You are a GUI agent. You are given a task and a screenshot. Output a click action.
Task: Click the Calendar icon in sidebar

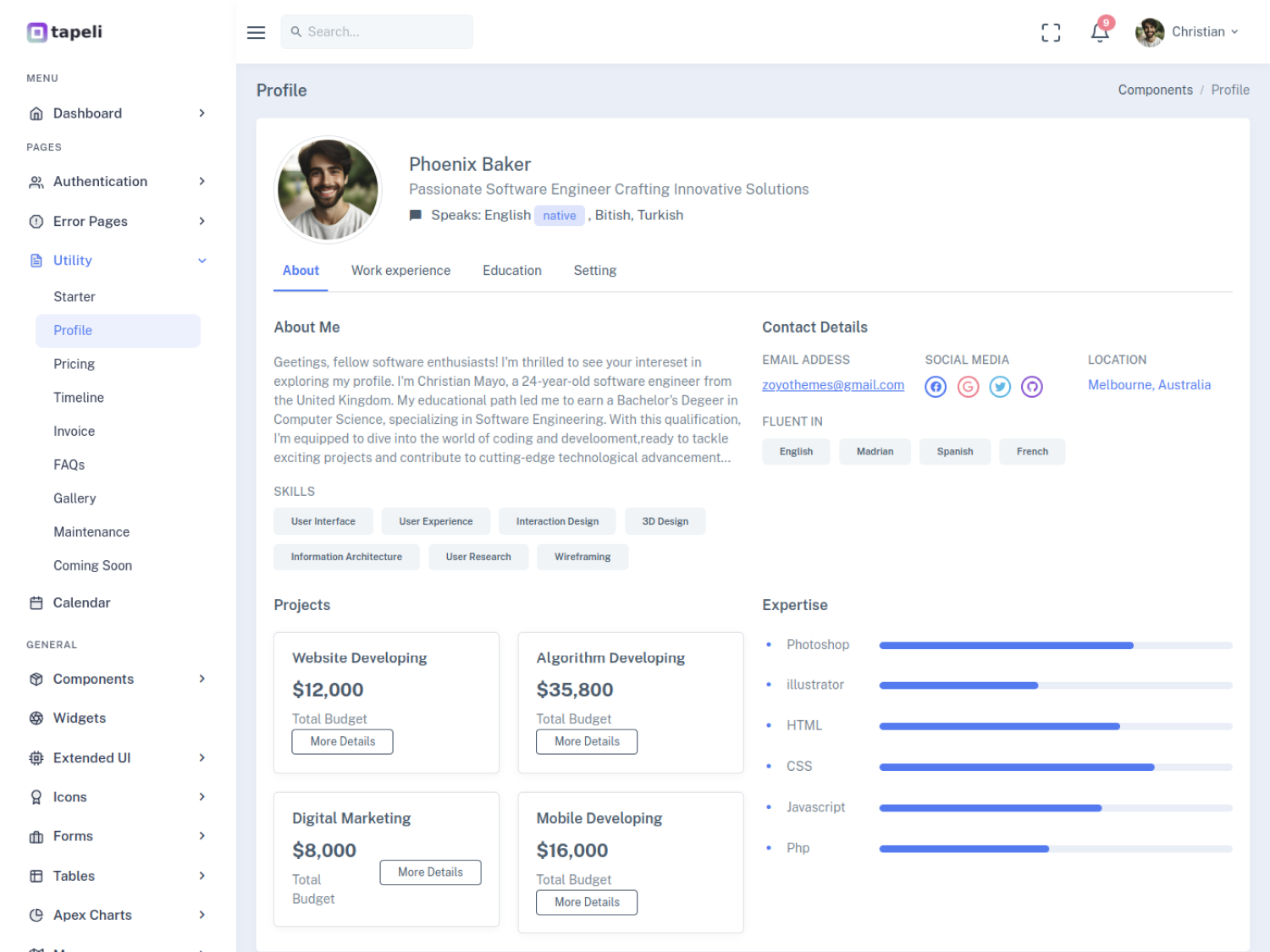click(36, 603)
